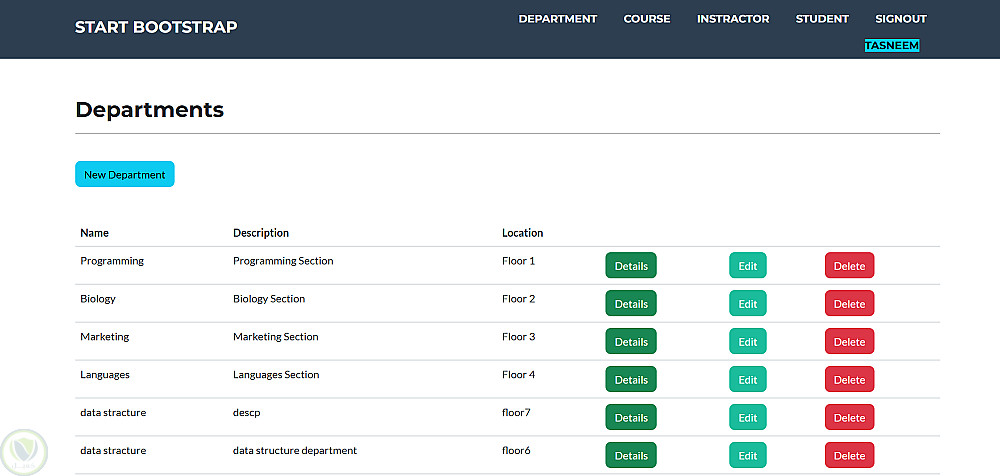View Details for Programming department

[631, 266]
